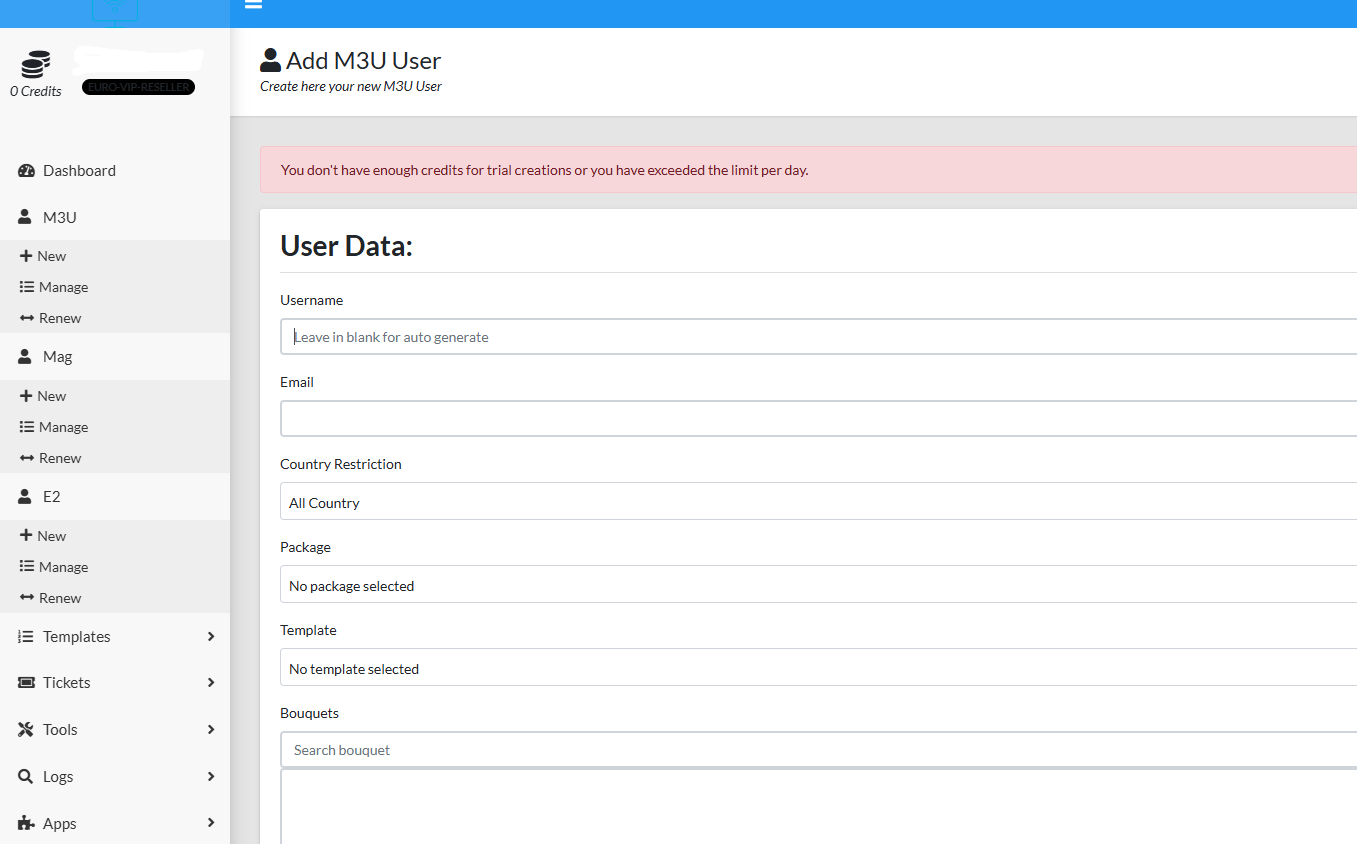This screenshot has height=844, width=1357.
Task: Click the Apps puzzle piece icon
Action: click(27, 824)
